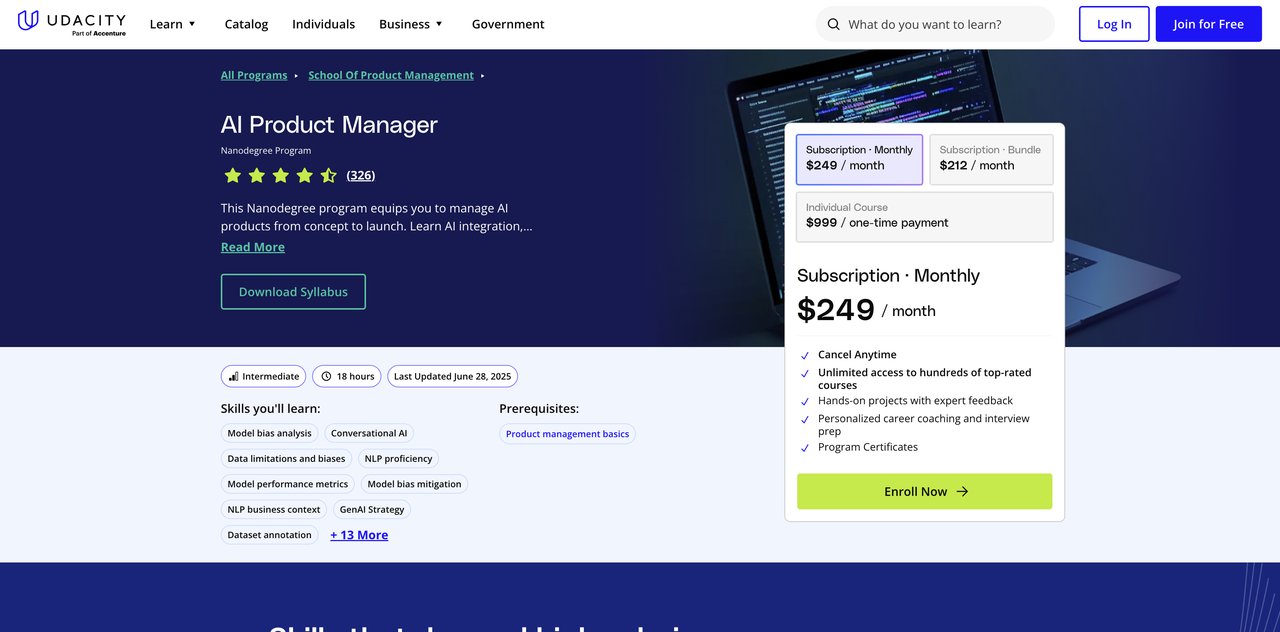Click the arrow icon on Enroll Now
The width and height of the screenshot is (1280, 632).
[962, 492]
